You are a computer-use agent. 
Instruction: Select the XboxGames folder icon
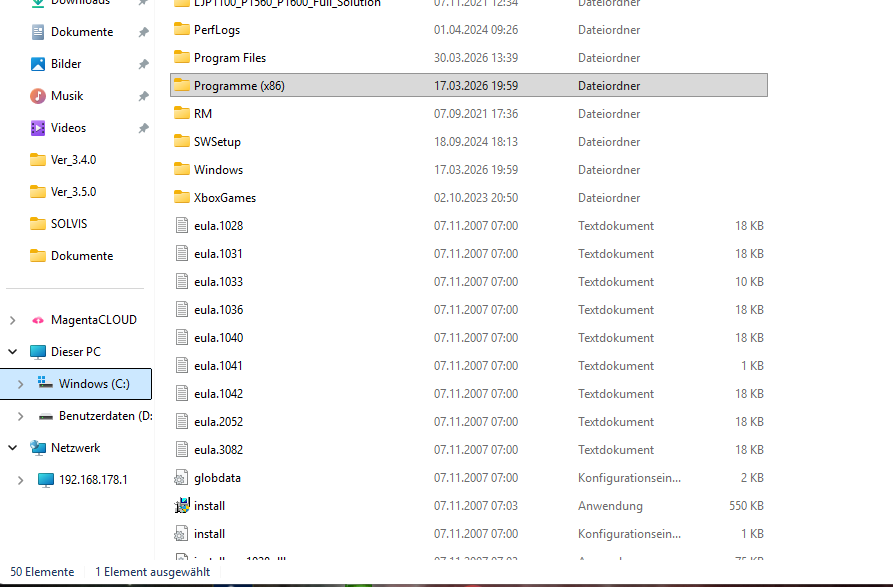pyautogui.click(x=182, y=198)
